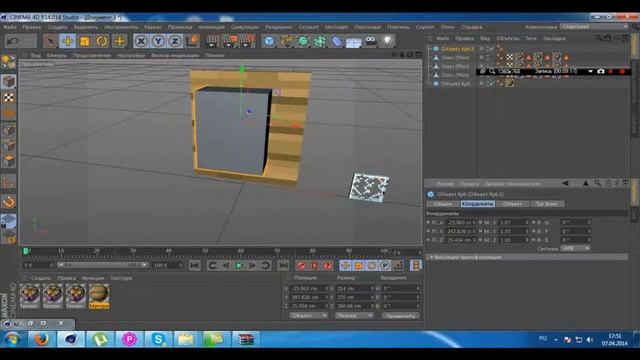Select the Texture mode checkerboard icon
The height and width of the screenshot is (360, 640).
(x=8, y=98)
